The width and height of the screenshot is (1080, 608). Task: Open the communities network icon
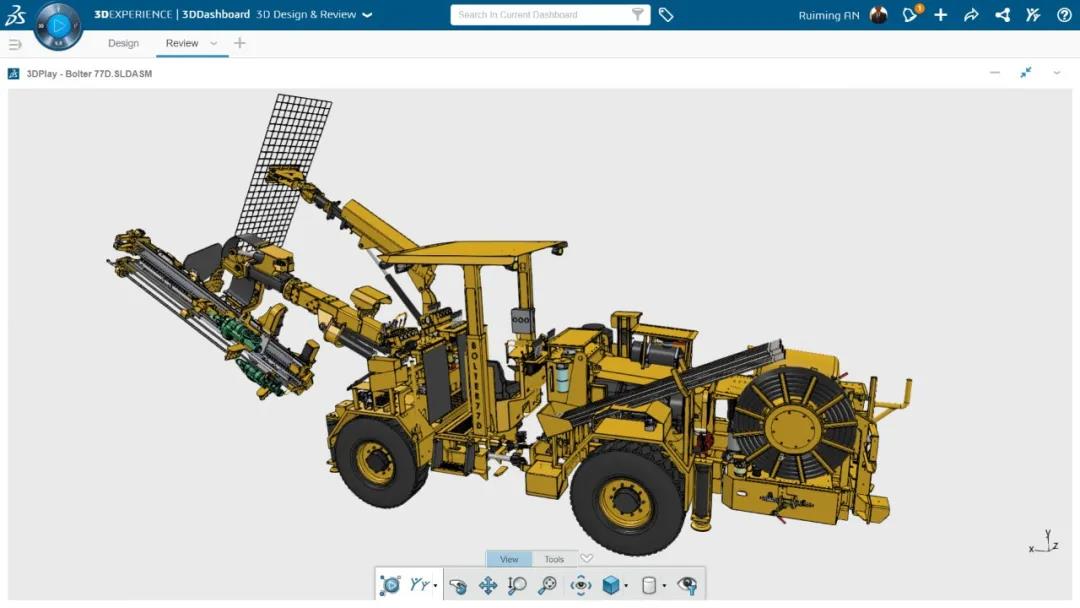pyautogui.click(x=1003, y=14)
